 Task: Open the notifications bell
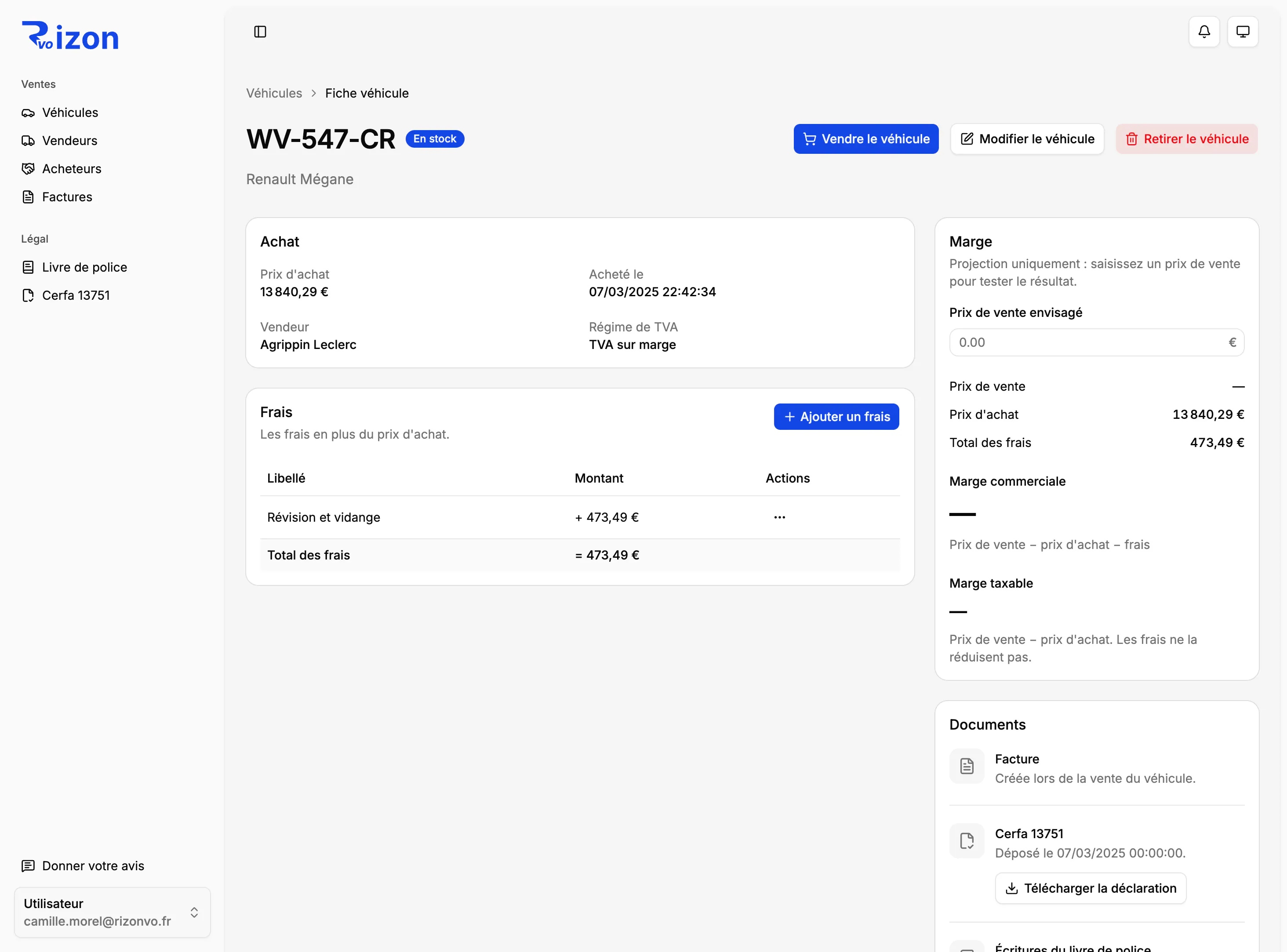[x=1204, y=32]
